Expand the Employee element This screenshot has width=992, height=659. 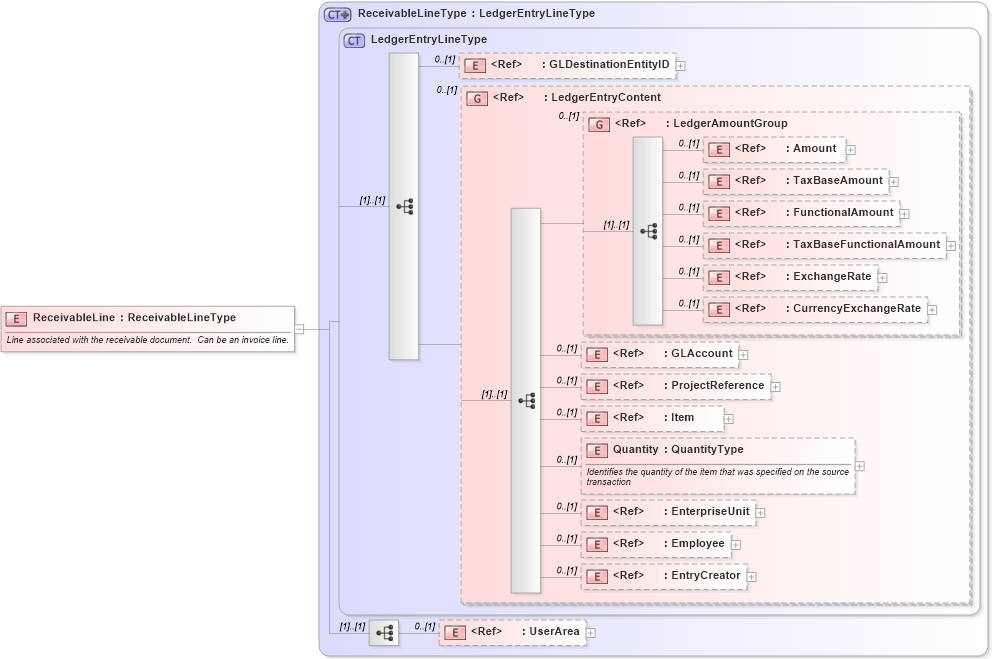click(x=733, y=544)
